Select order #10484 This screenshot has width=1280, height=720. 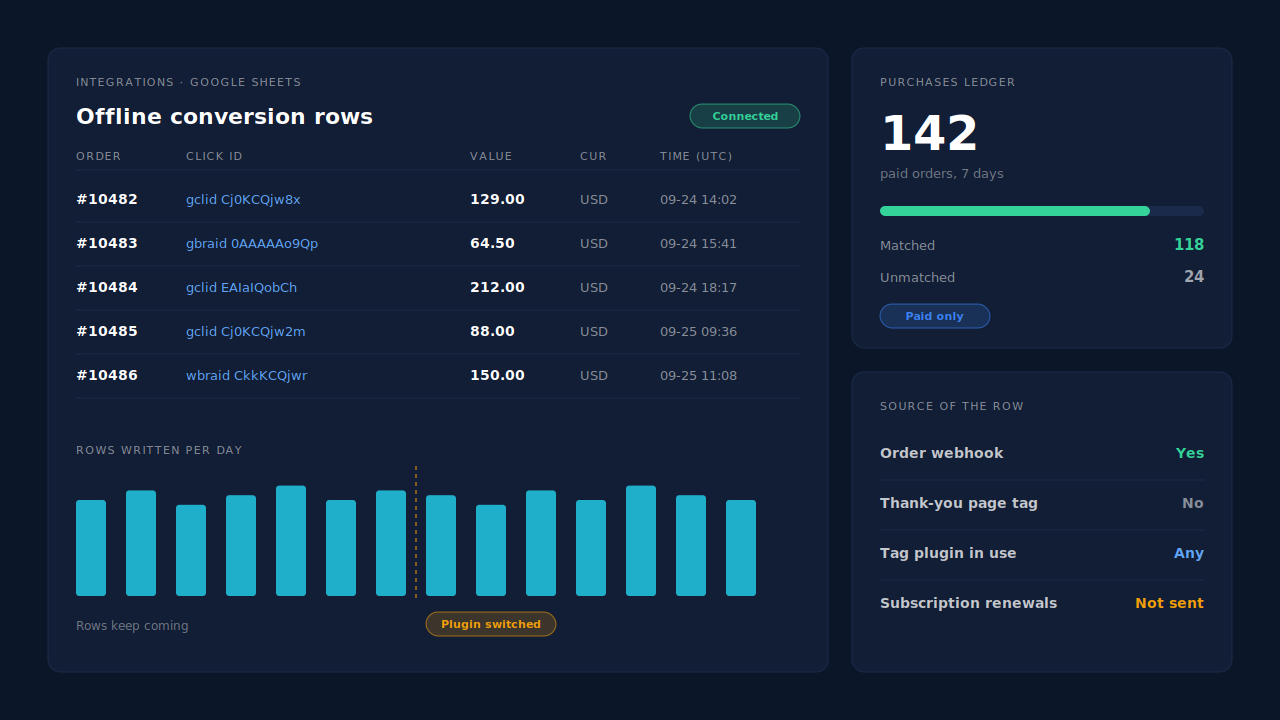[107, 288]
